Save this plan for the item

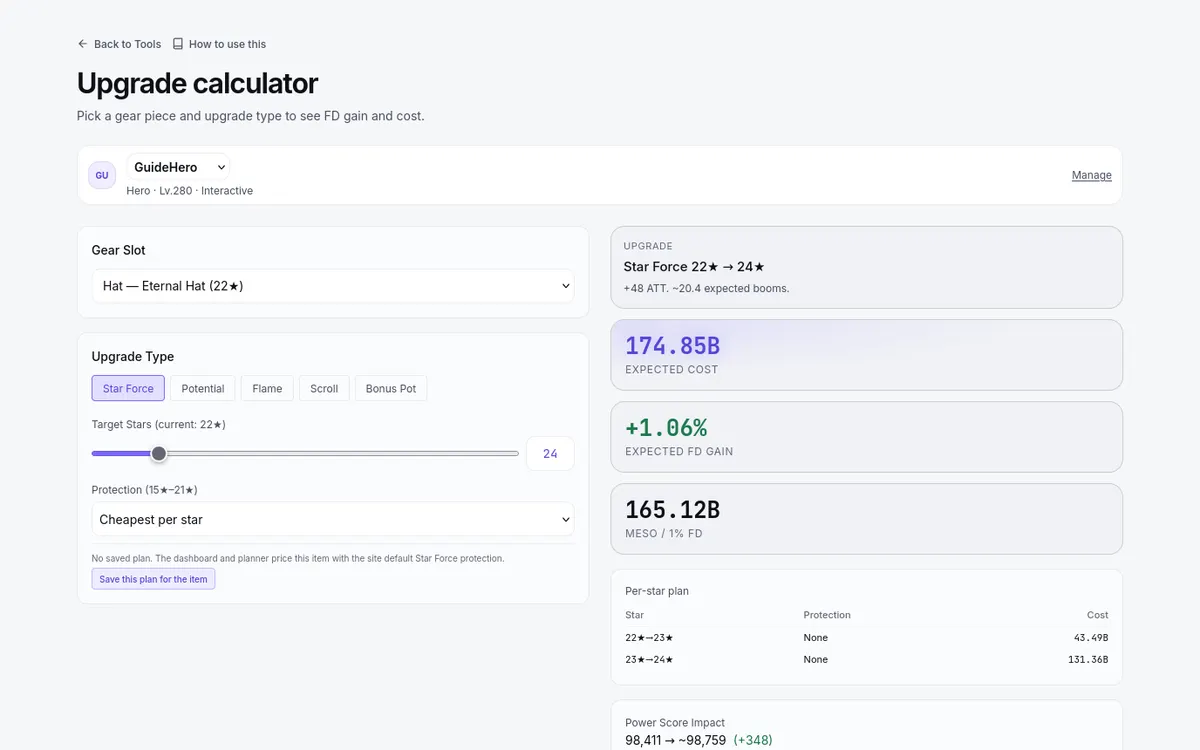point(153,579)
